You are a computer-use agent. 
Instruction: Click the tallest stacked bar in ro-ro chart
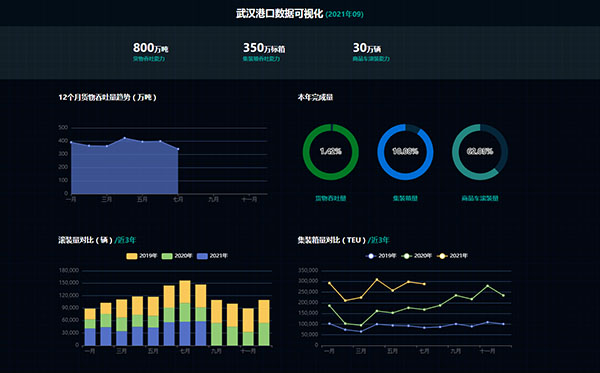click(185, 313)
